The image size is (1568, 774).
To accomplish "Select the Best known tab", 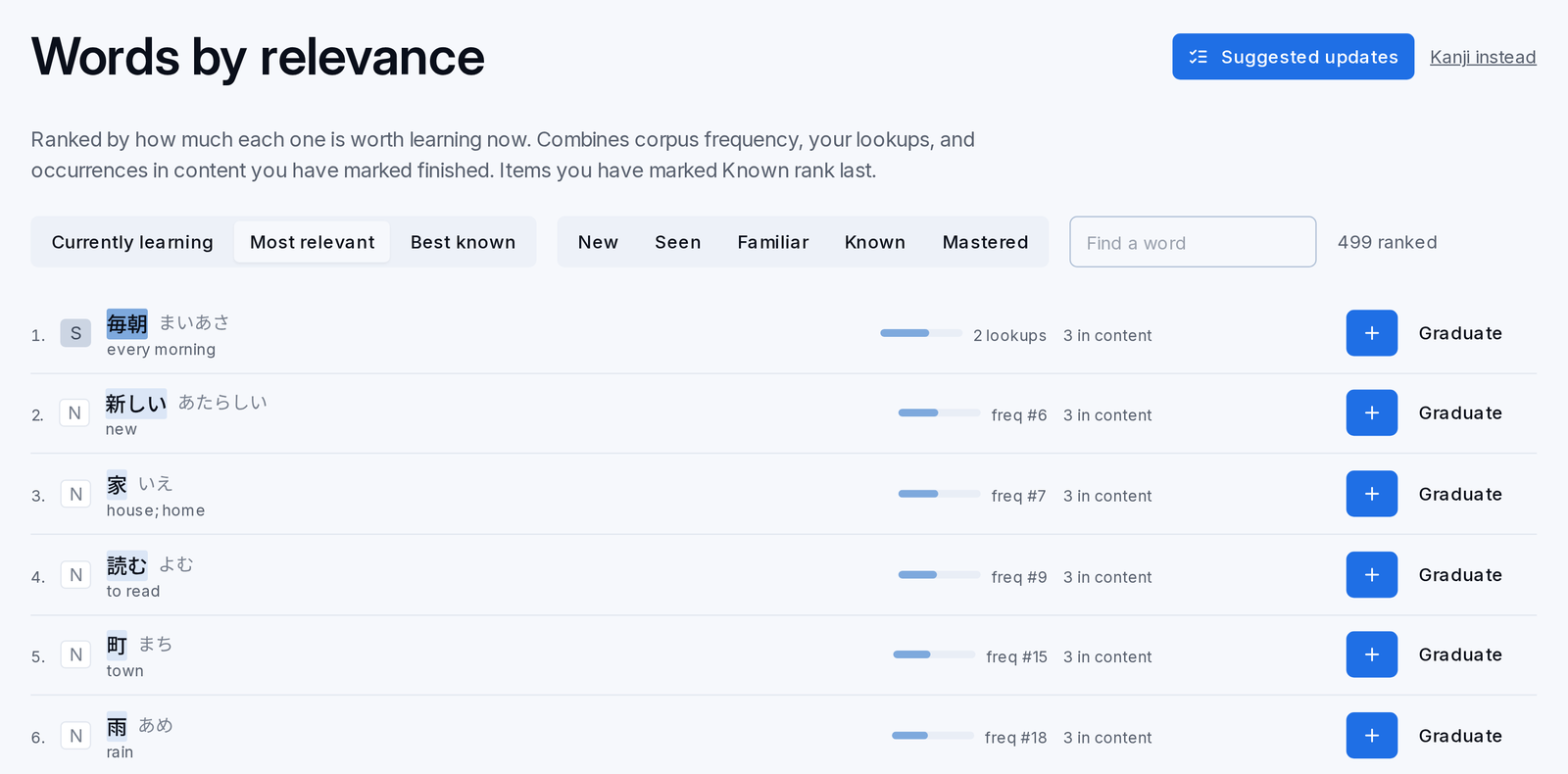I will 463,242.
